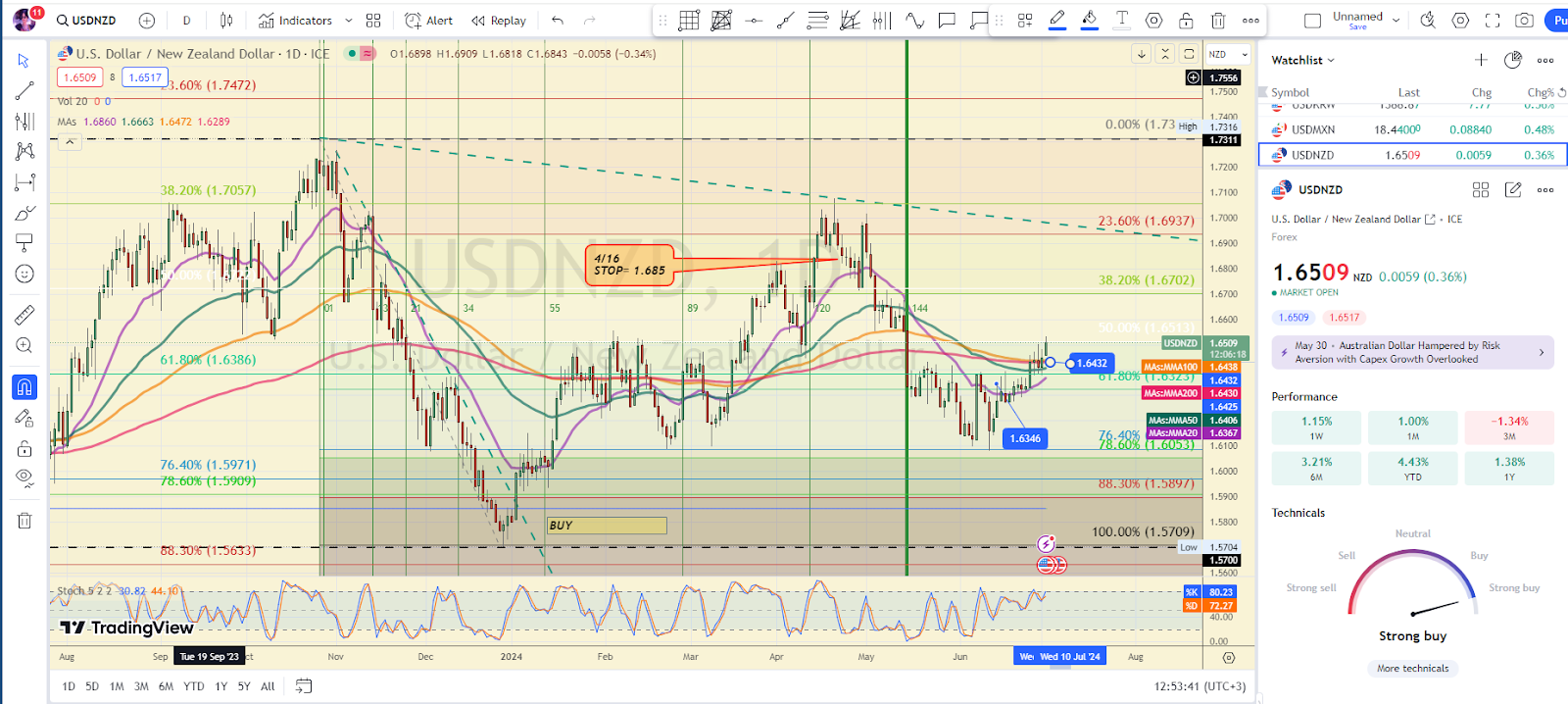This screenshot has height=704, width=1568.
Task: Select the horizontal line tool in favorites bar
Action: (754, 21)
